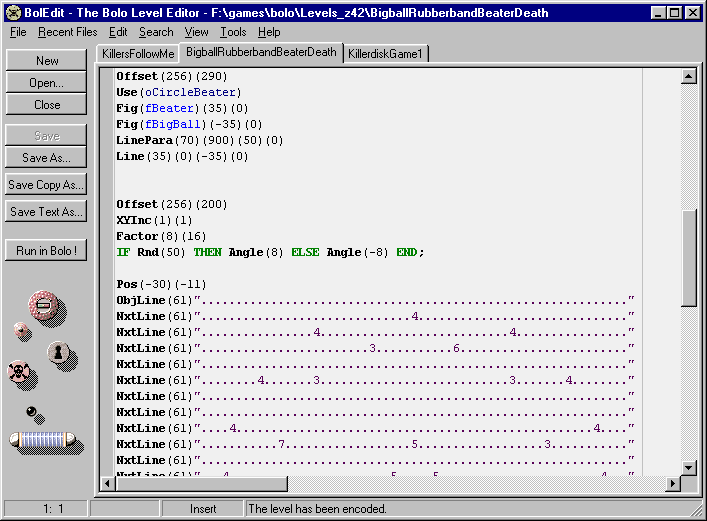Click the Save As... button

tap(46, 158)
